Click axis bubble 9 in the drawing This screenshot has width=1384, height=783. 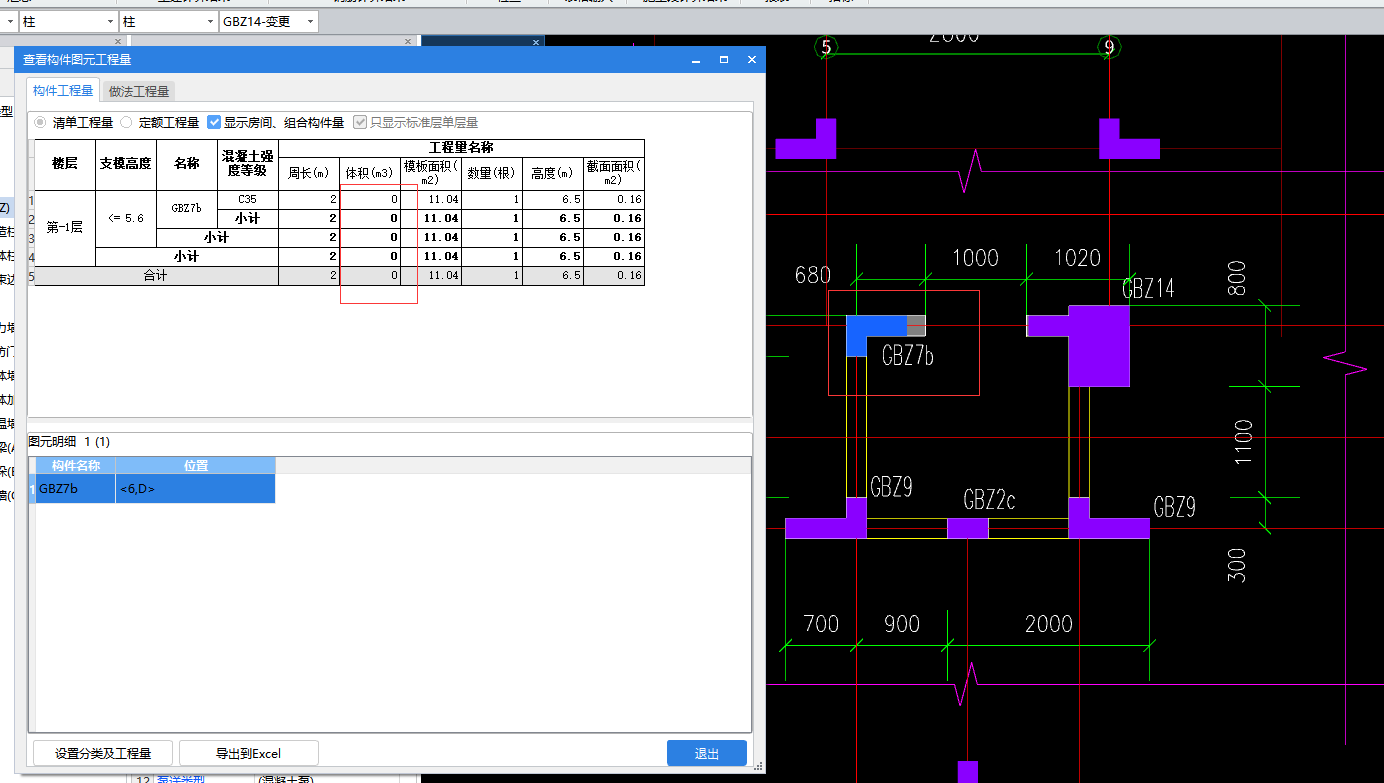(1108, 47)
